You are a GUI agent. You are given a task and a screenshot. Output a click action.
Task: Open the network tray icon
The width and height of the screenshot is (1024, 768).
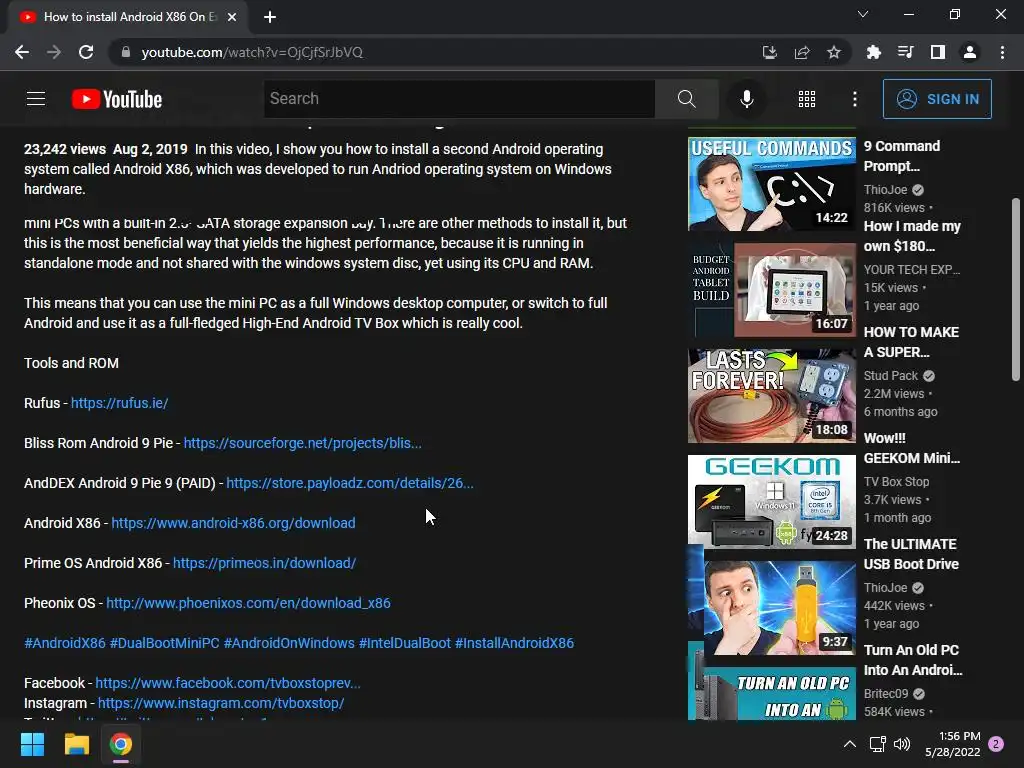[877, 744]
